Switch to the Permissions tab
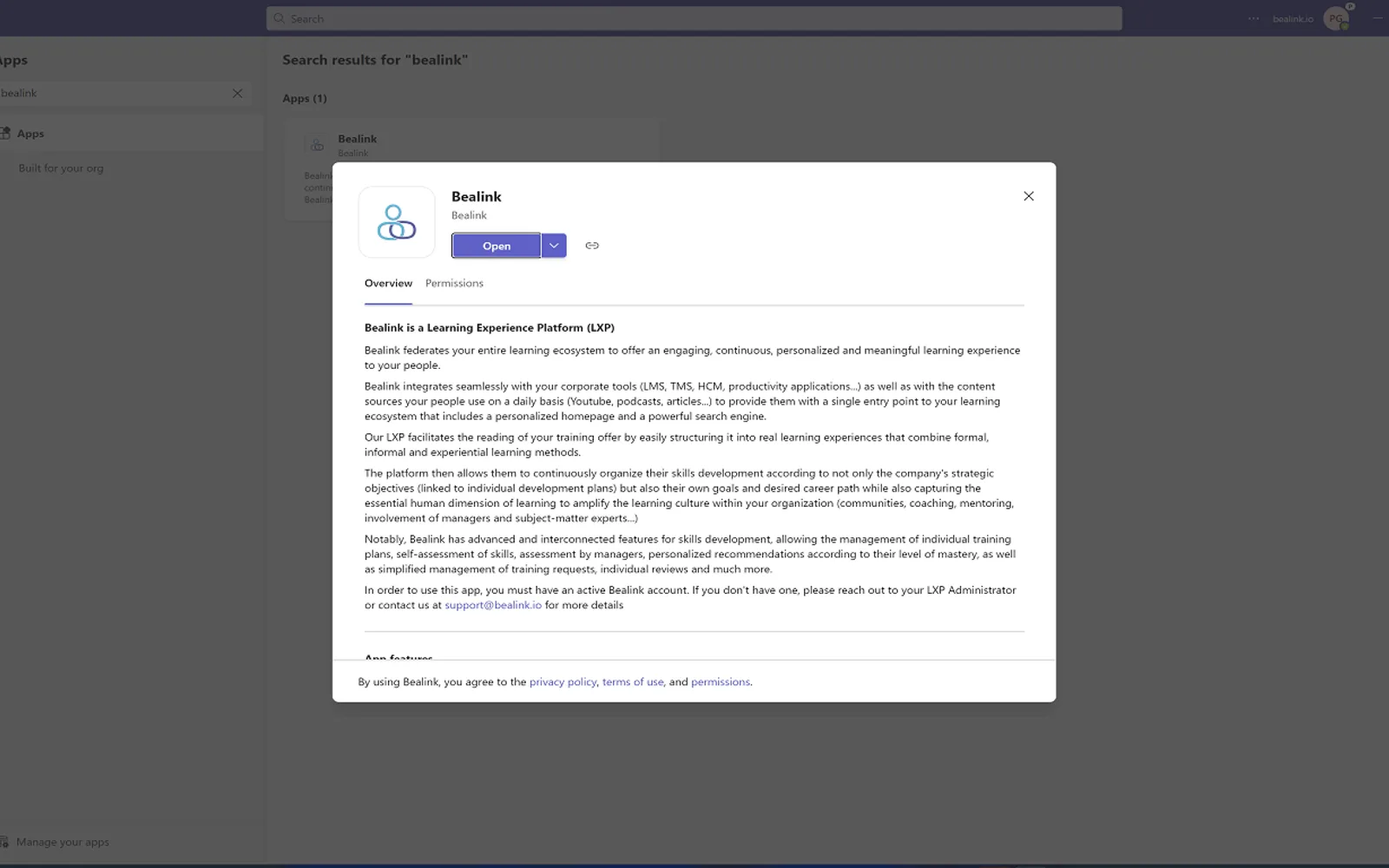Screen dimensions: 1389x868 coord(454,283)
